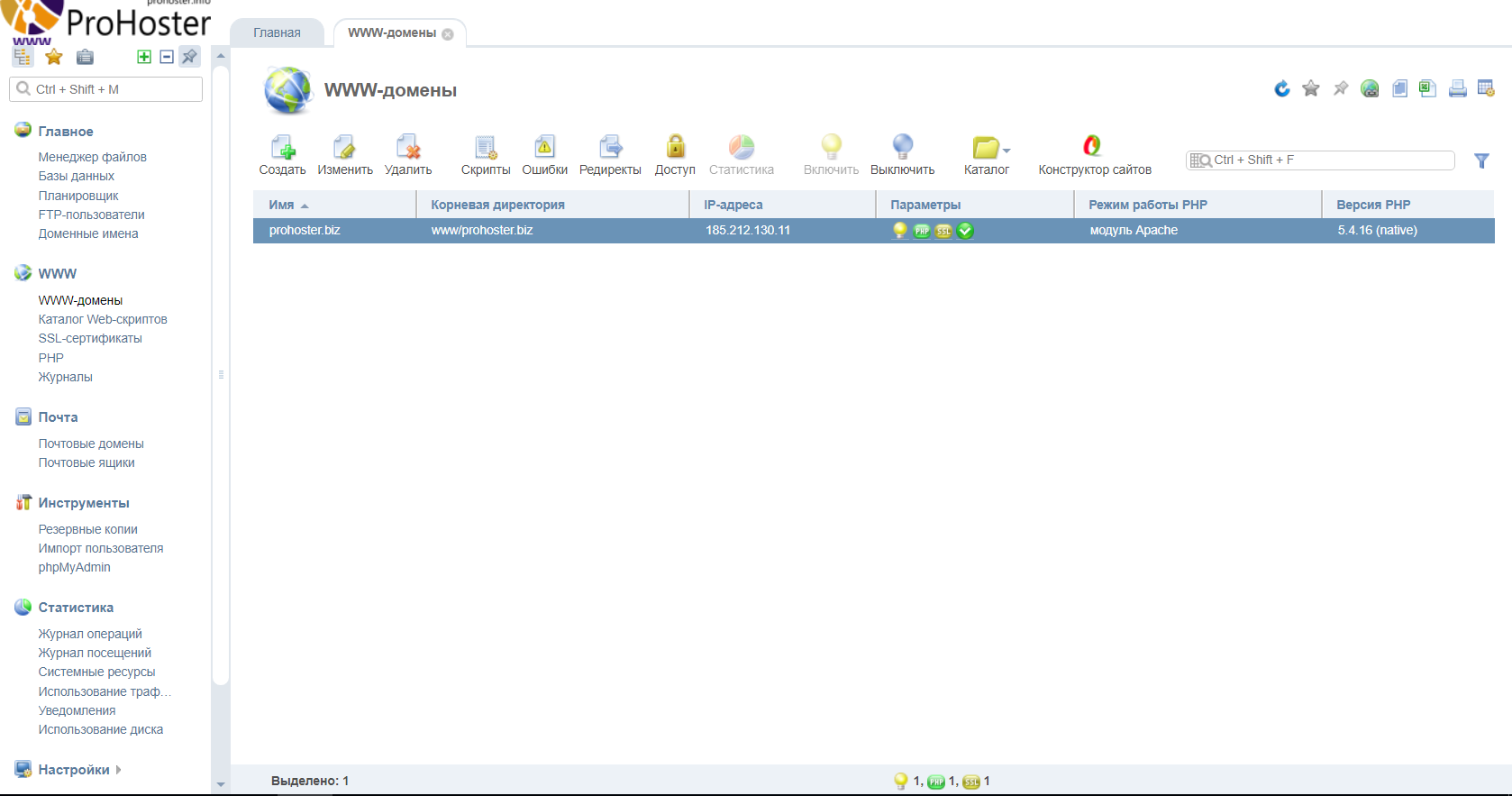The height and width of the screenshot is (796, 1512).
Task: Toggle the pin icon in the sidebar header
Action: [189, 57]
